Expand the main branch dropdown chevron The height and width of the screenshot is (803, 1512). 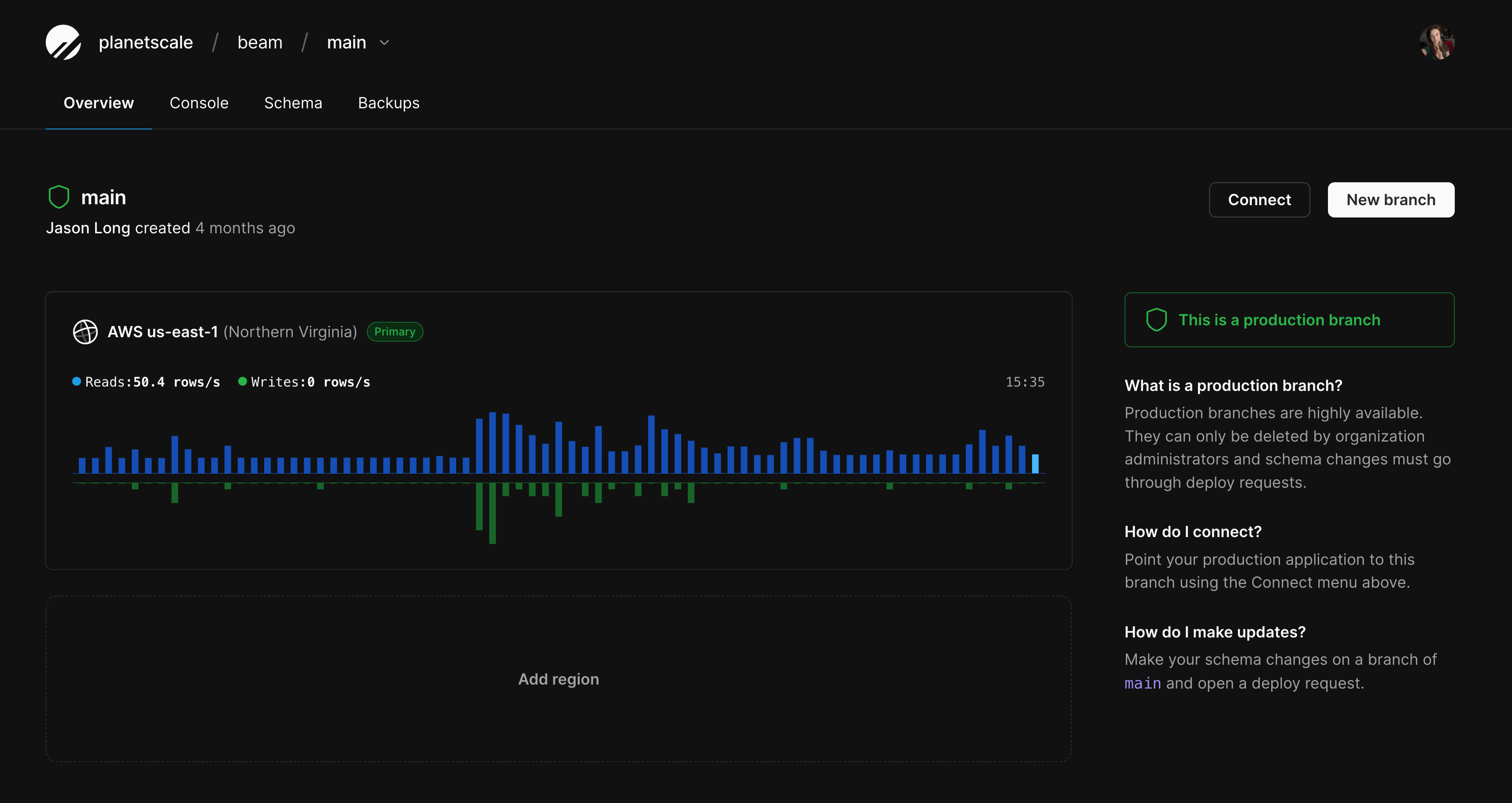pos(384,43)
